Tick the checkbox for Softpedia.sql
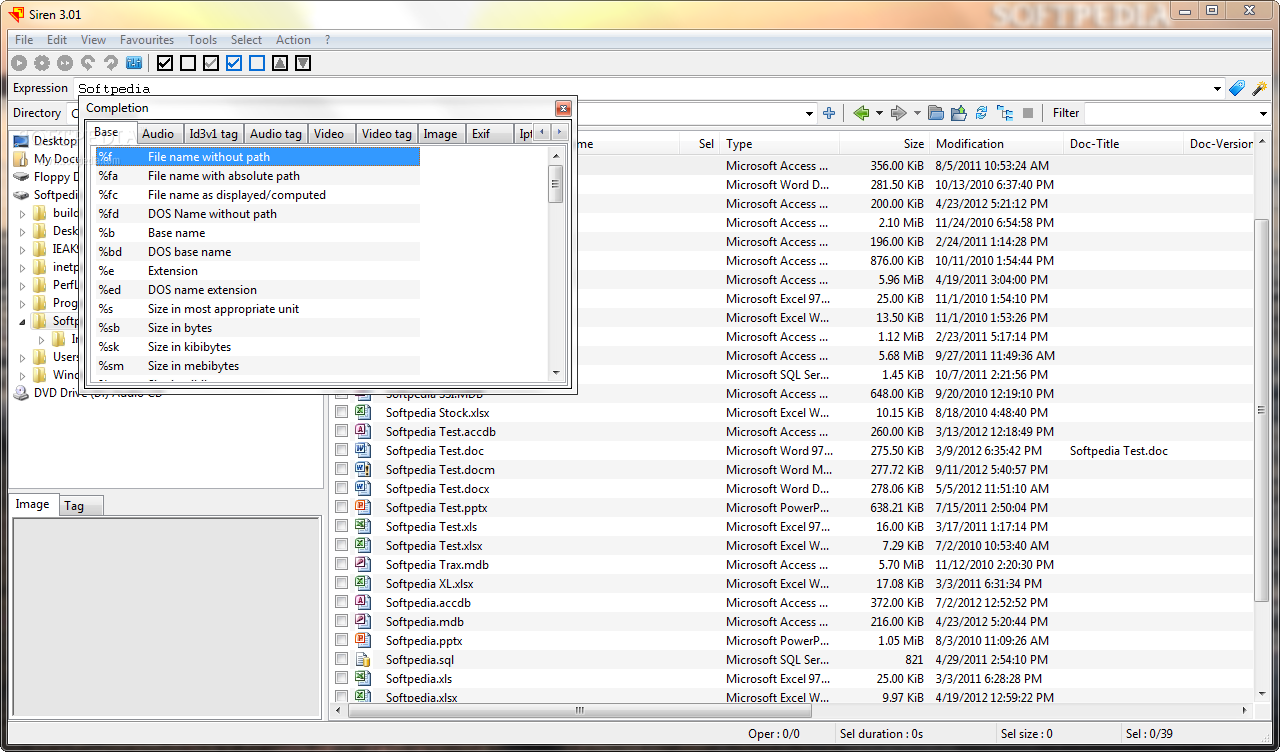1280x752 pixels. tap(342, 659)
